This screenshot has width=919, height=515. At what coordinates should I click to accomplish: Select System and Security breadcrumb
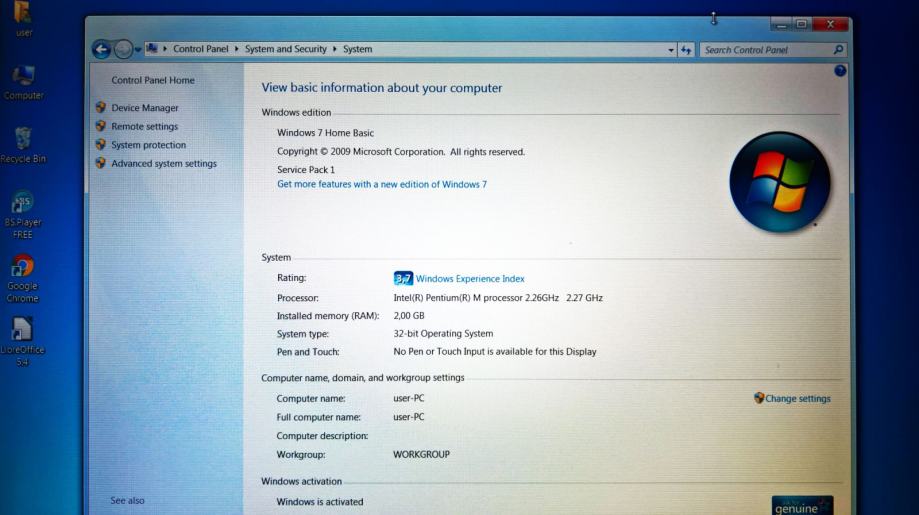pyautogui.click(x=285, y=49)
